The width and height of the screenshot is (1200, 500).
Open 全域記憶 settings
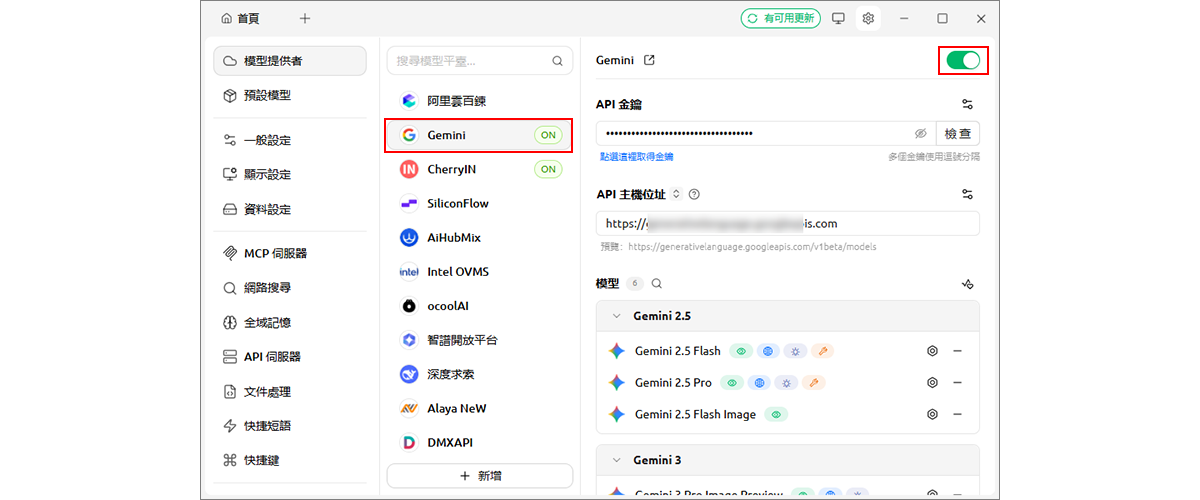[x=290, y=322]
